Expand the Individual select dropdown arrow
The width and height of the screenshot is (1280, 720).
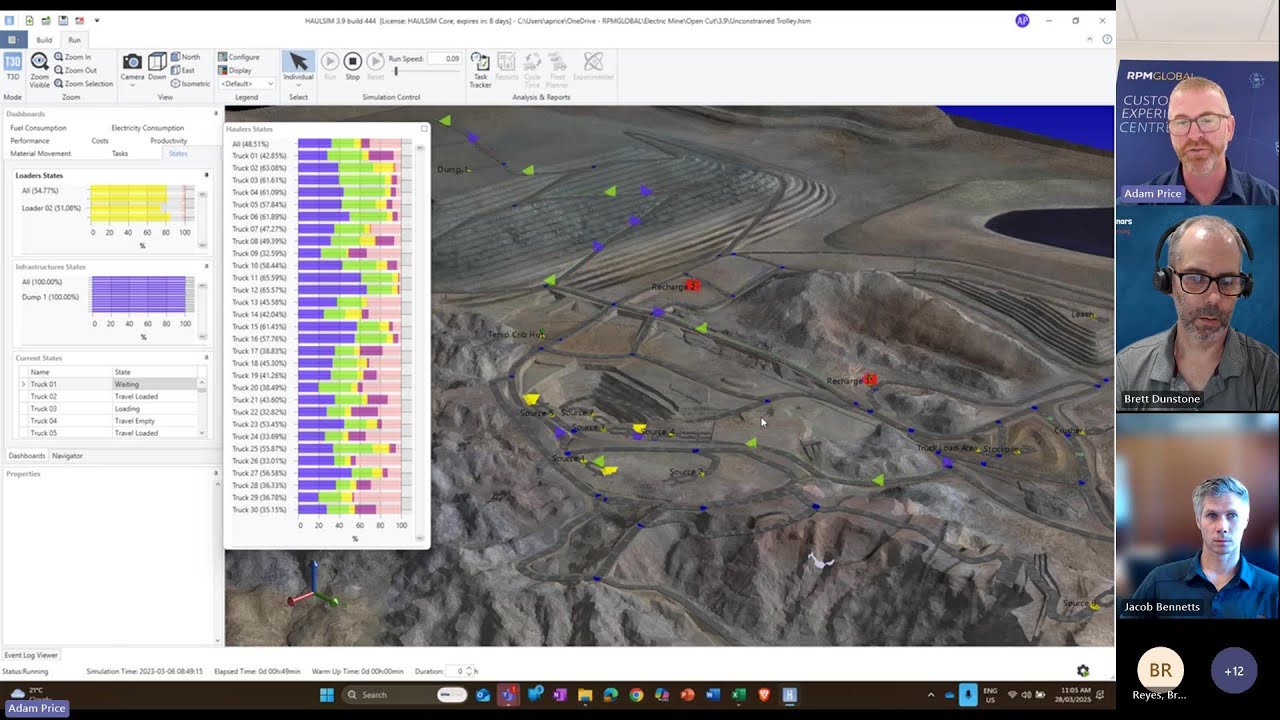(x=298, y=85)
